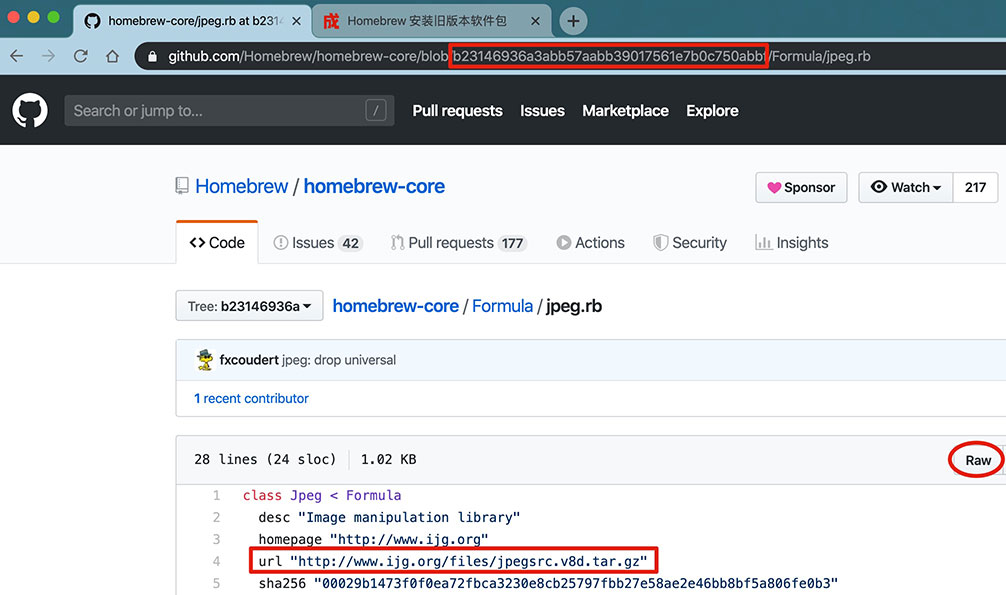
Task: Click the '28 lines (24 sloc)' text
Action: click(x=265, y=460)
